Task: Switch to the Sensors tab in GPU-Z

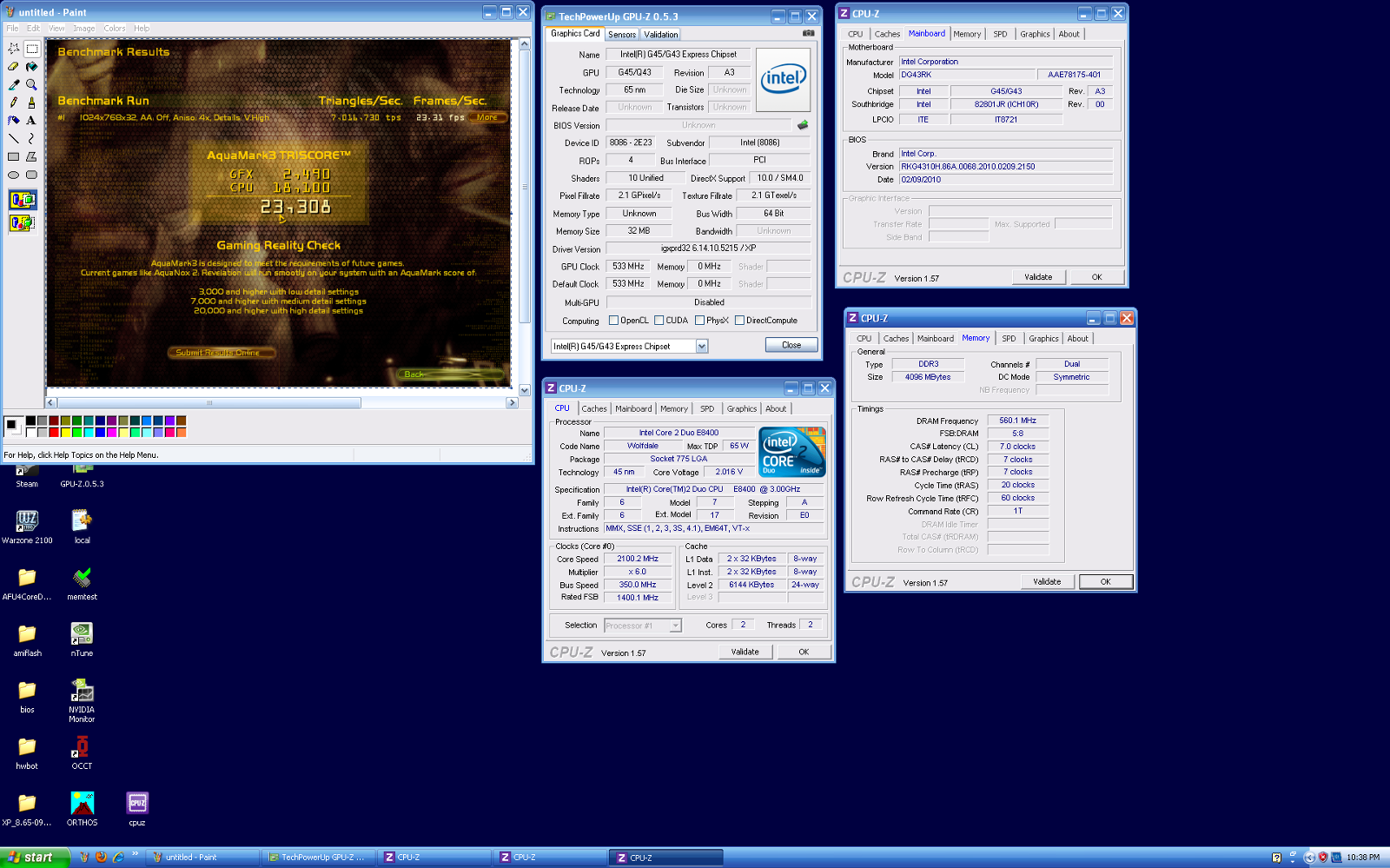Action: [622, 35]
